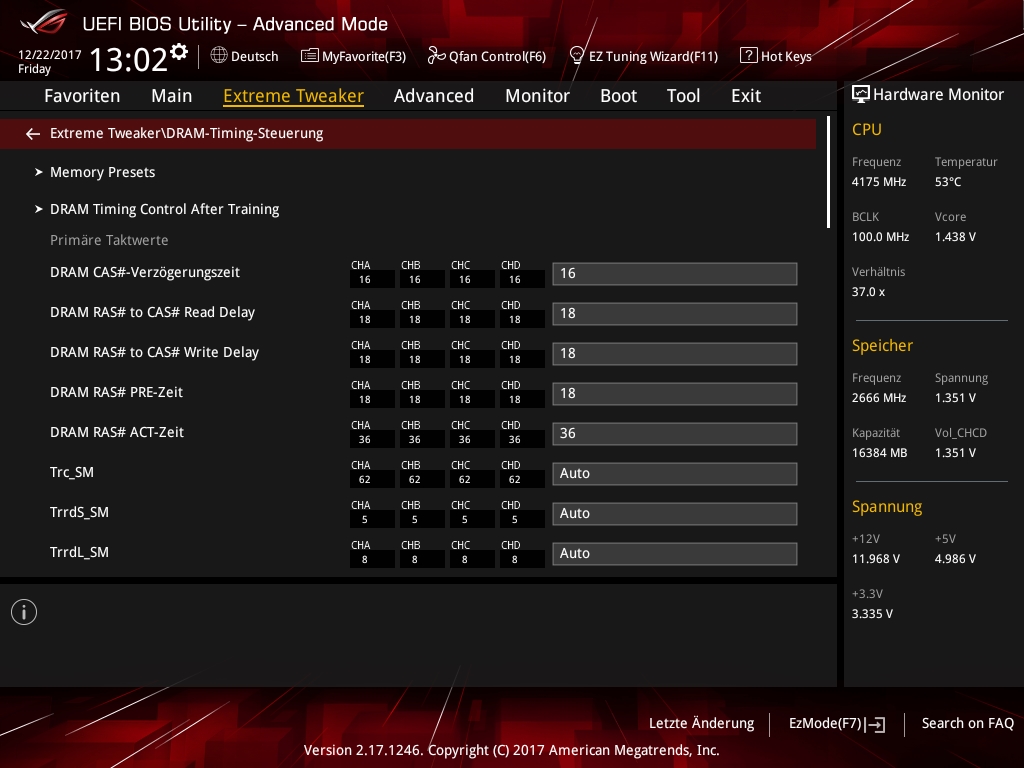This screenshot has width=1024, height=768.
Task: Click DRAM RAS# to CAS# Write Delay field
Action: [675, 353]
